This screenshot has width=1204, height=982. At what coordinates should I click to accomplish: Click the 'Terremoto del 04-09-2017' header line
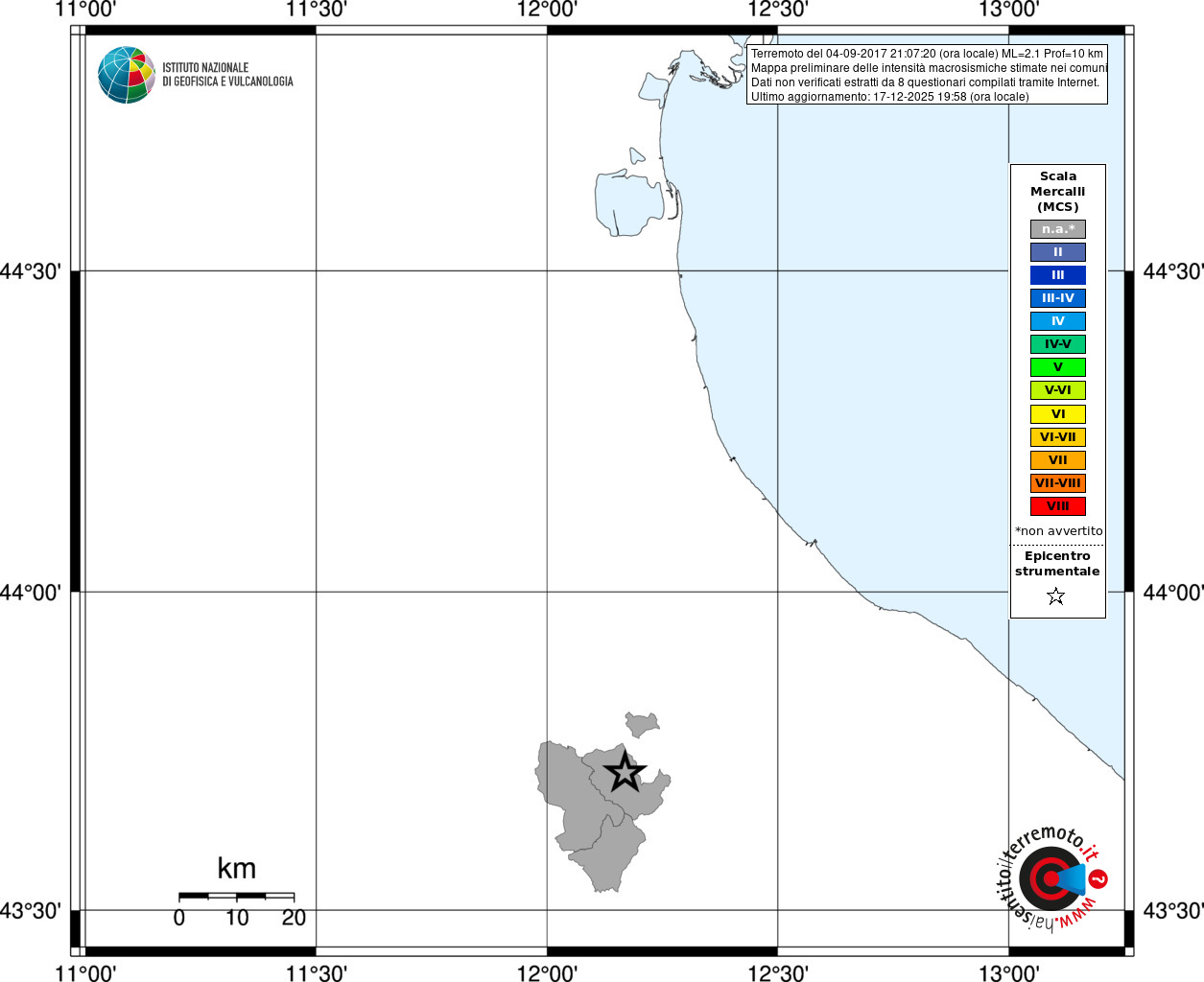(927, 54)
